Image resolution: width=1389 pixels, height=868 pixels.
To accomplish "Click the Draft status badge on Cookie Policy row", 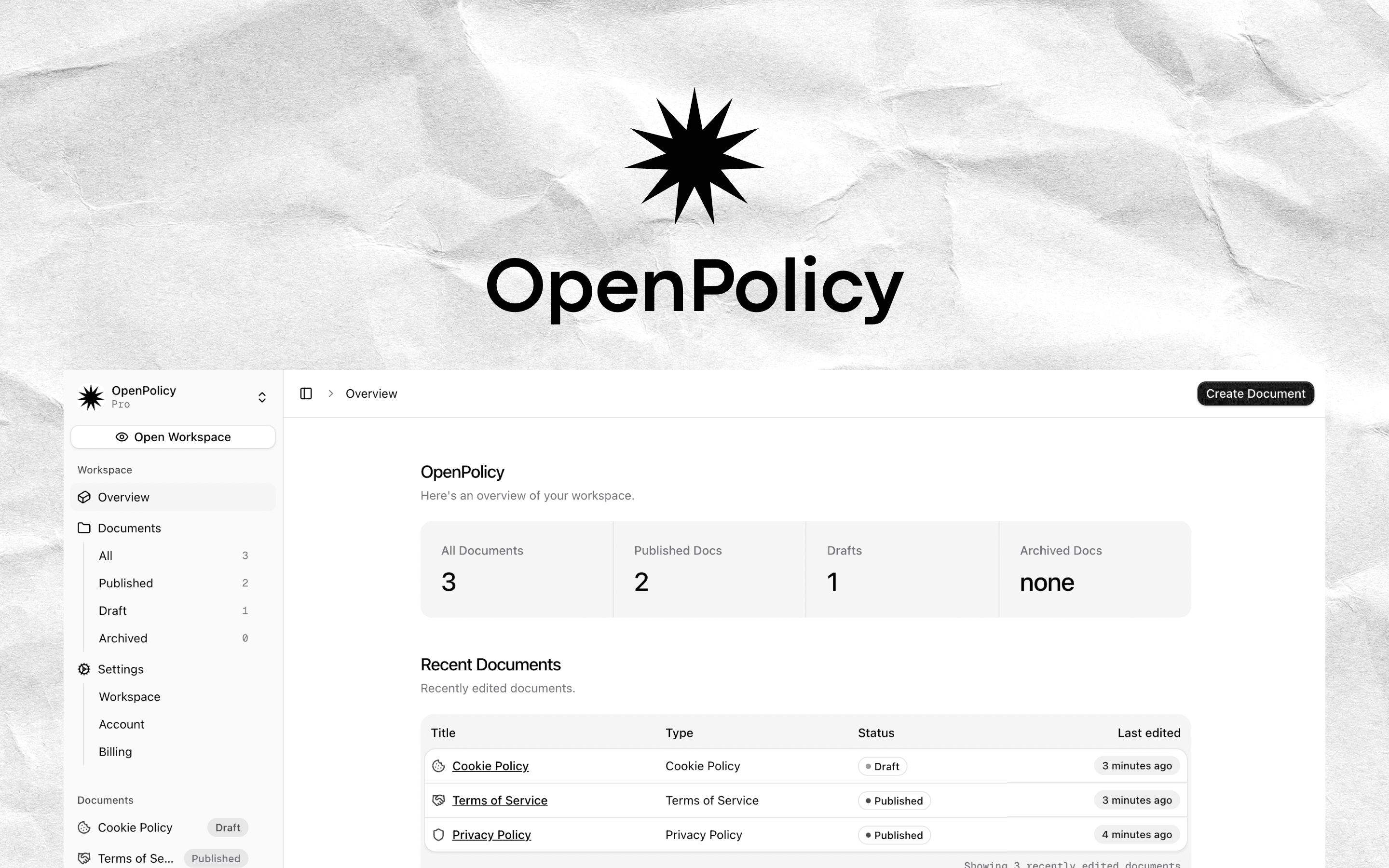I will (883, 766).
